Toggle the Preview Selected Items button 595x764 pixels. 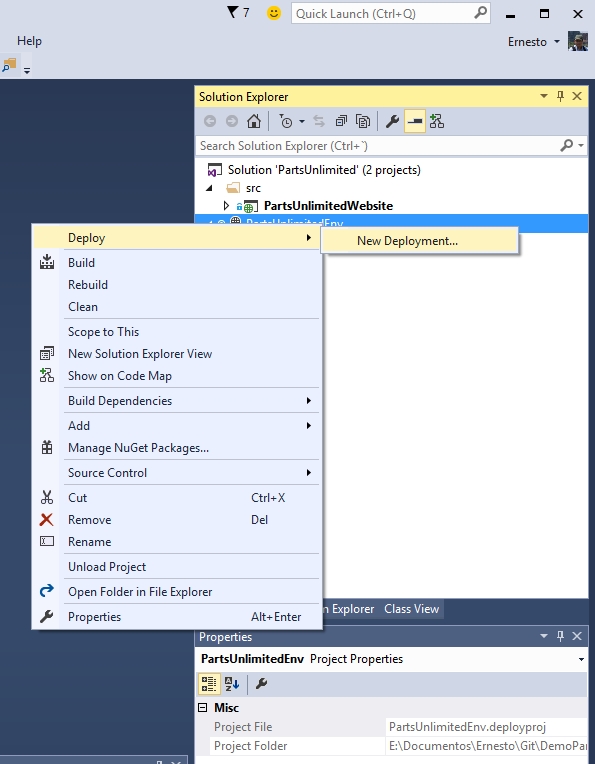click(x=415, y=121)
